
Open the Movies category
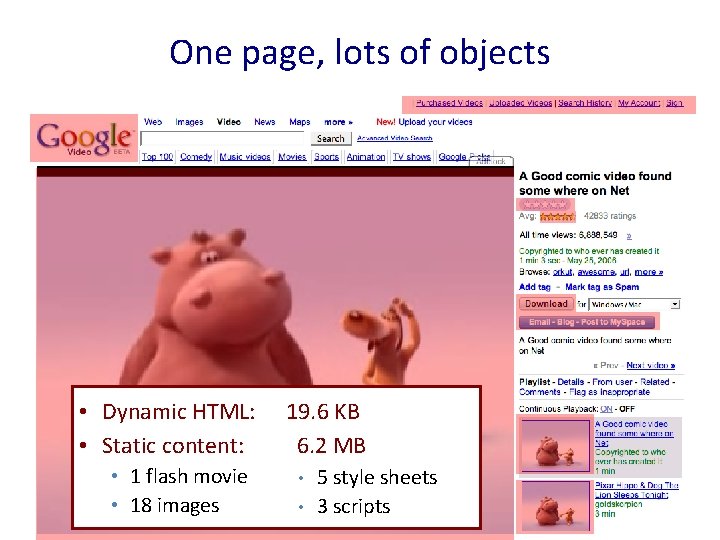click(x=292, y=157)
